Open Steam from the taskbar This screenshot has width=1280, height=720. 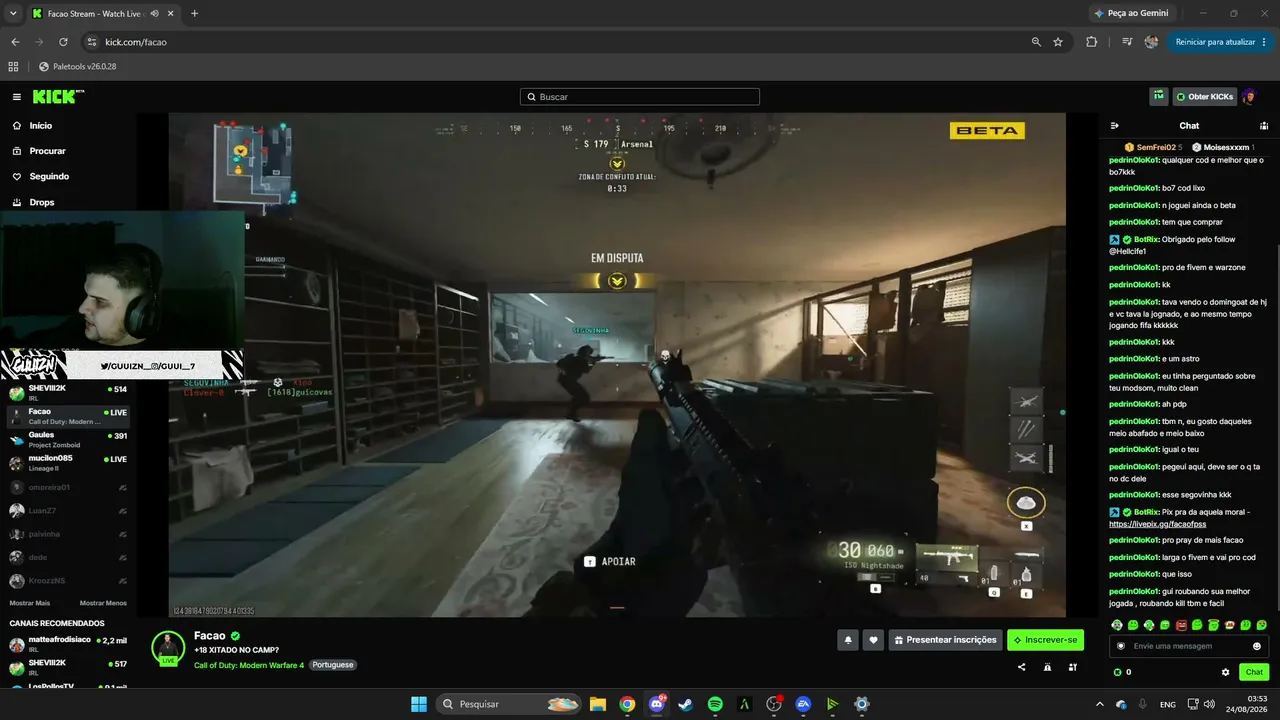(685, 704)
